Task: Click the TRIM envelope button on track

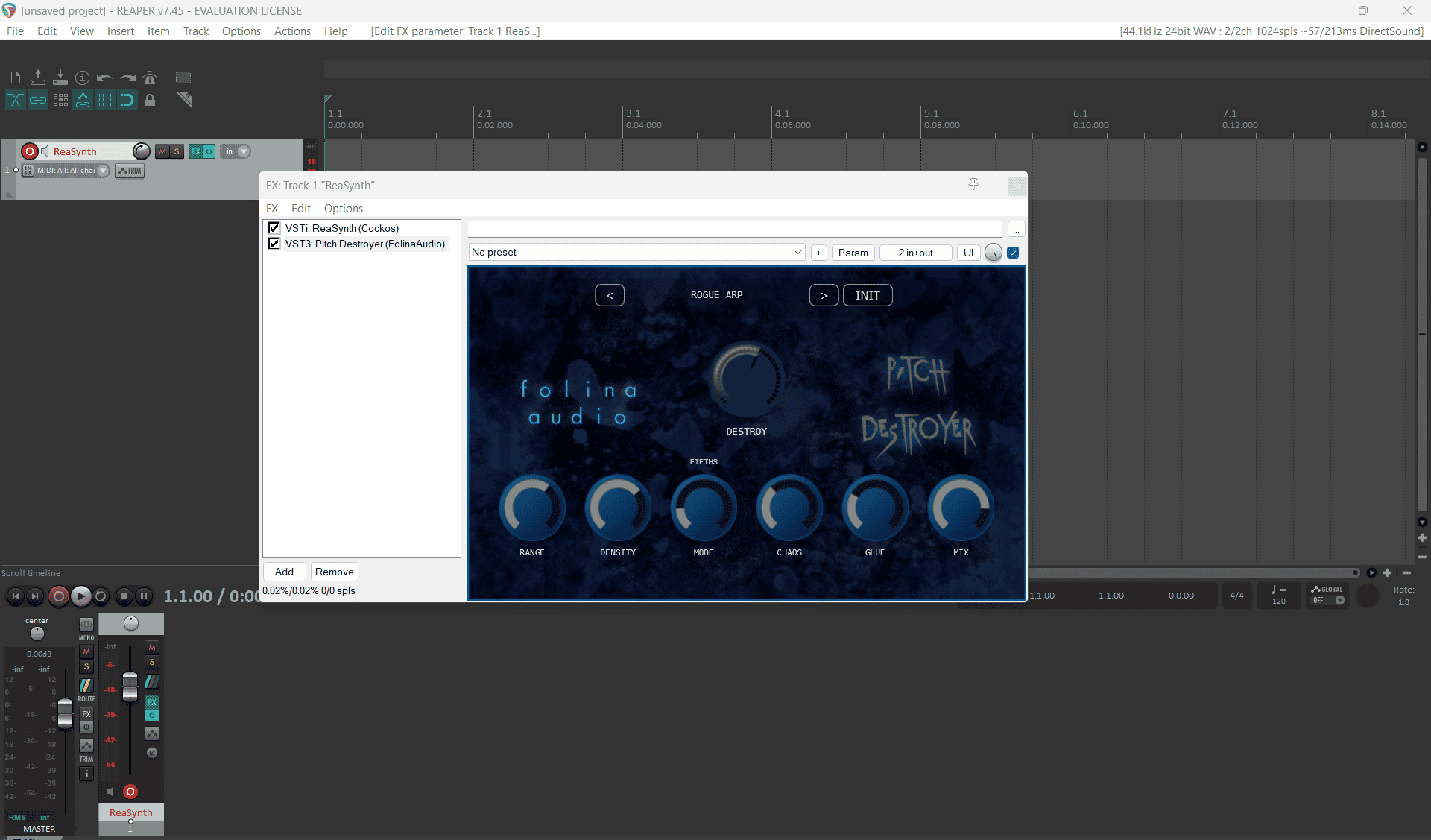Action: pyautogui.click(x=130, y=171)
